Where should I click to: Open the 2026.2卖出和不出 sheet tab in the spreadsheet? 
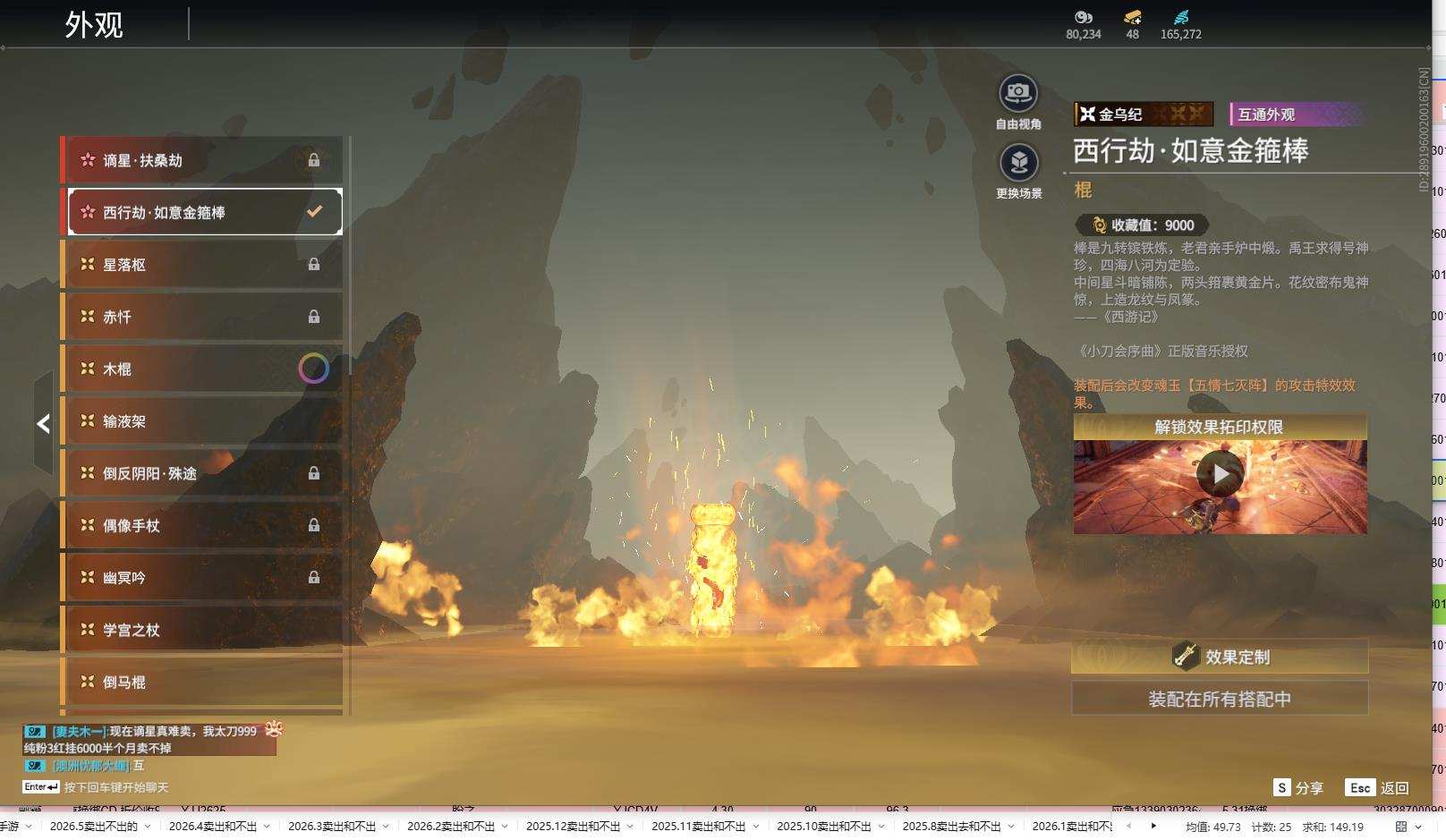pyautogui.click(x=451, y=826)
